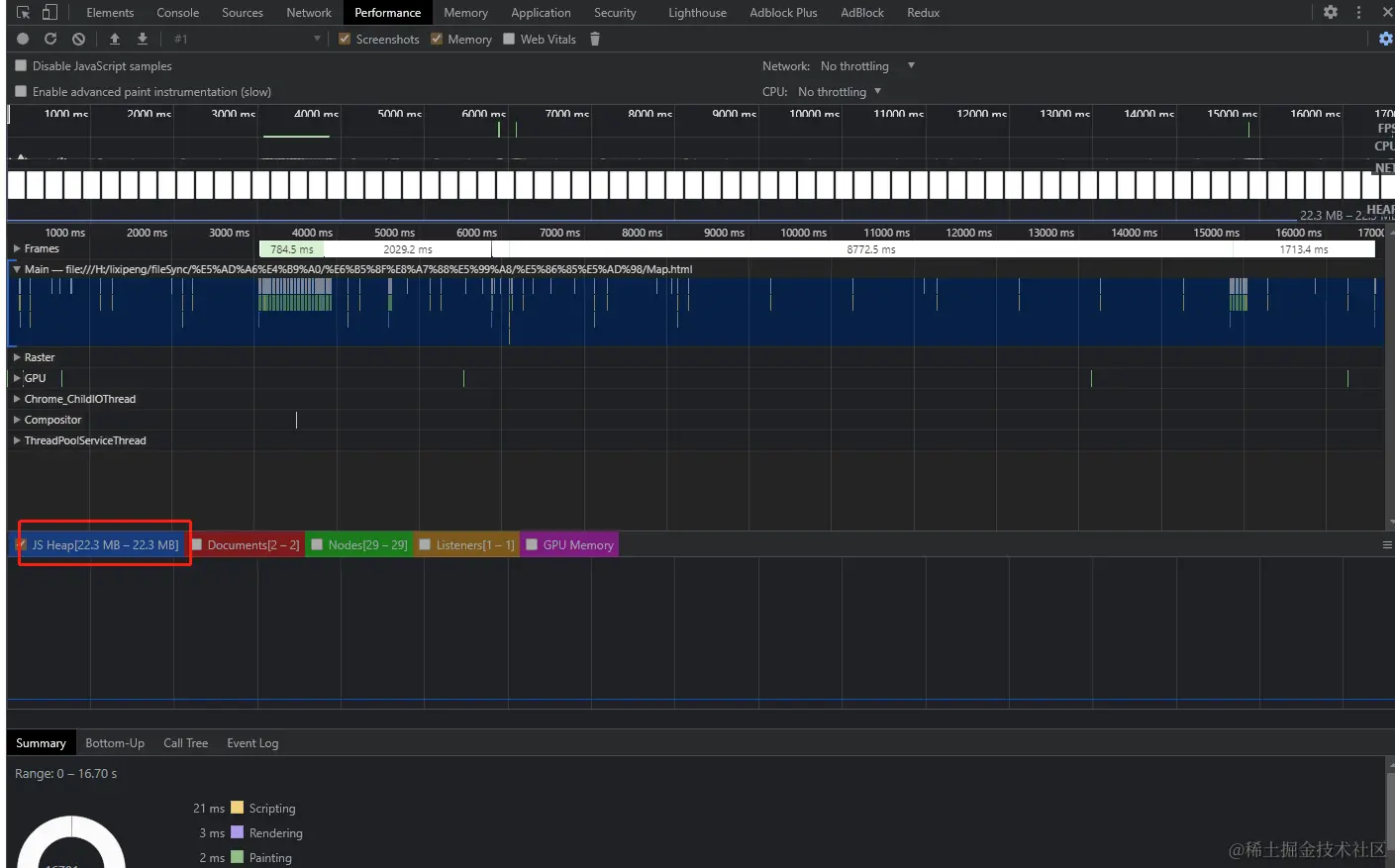1395x868 pixels.
Task: Enable the Listeners counter checkbox
Action: tap(425, 544)
